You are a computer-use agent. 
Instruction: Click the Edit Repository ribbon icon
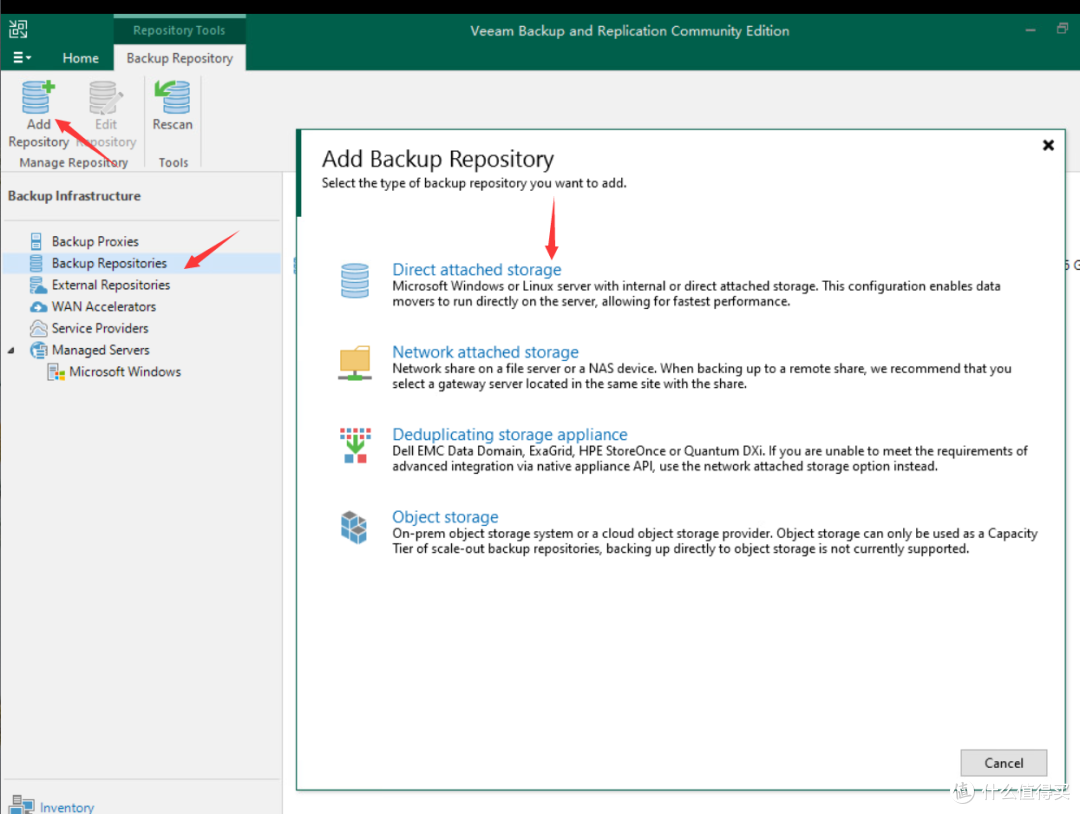(x=105, y=98)
